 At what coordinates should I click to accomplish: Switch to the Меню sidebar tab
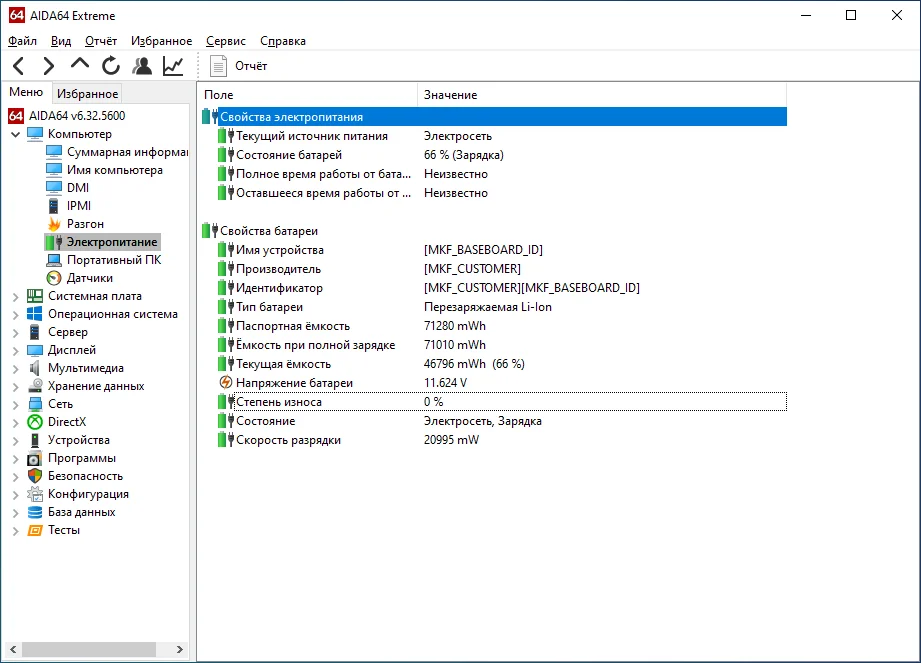click(x=26, y=92)
